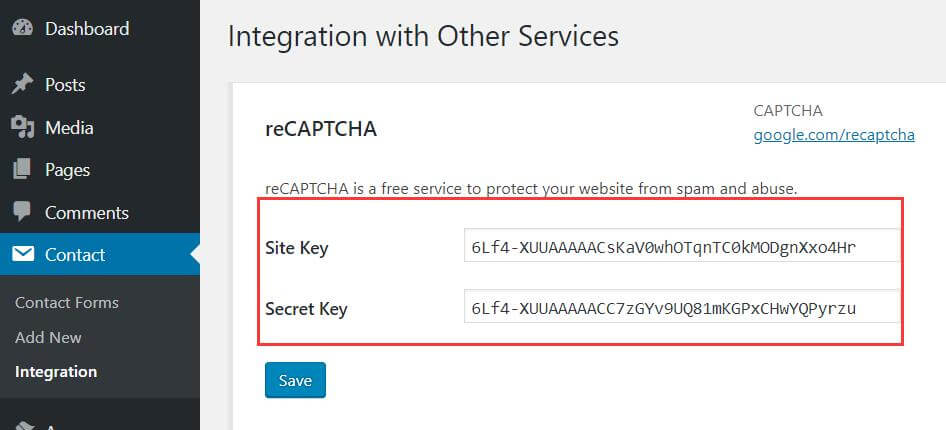Click the Comments speech bubble icon
This screenshot has width=946, height=430.
22,213
